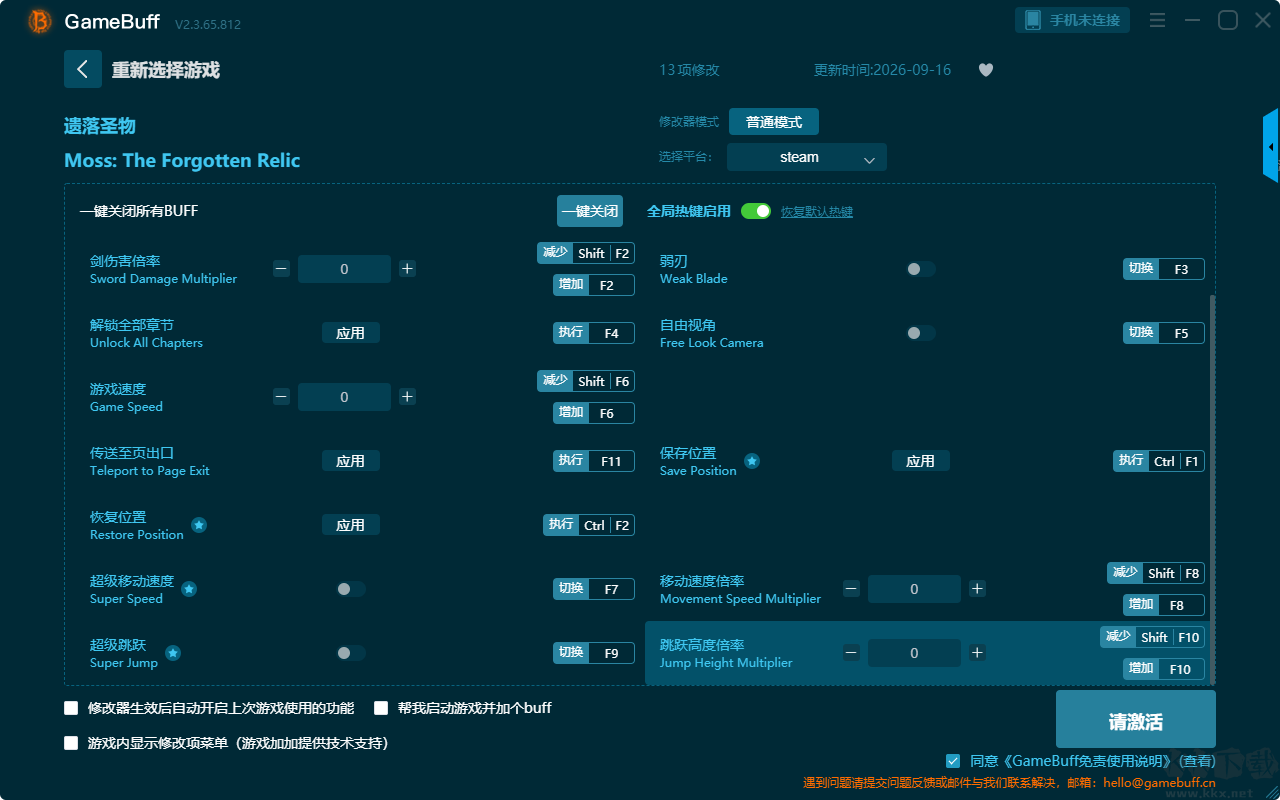Click the F4 execute hotkey
This screenshot has height=800, width=1280.
[x=594, y=333]
